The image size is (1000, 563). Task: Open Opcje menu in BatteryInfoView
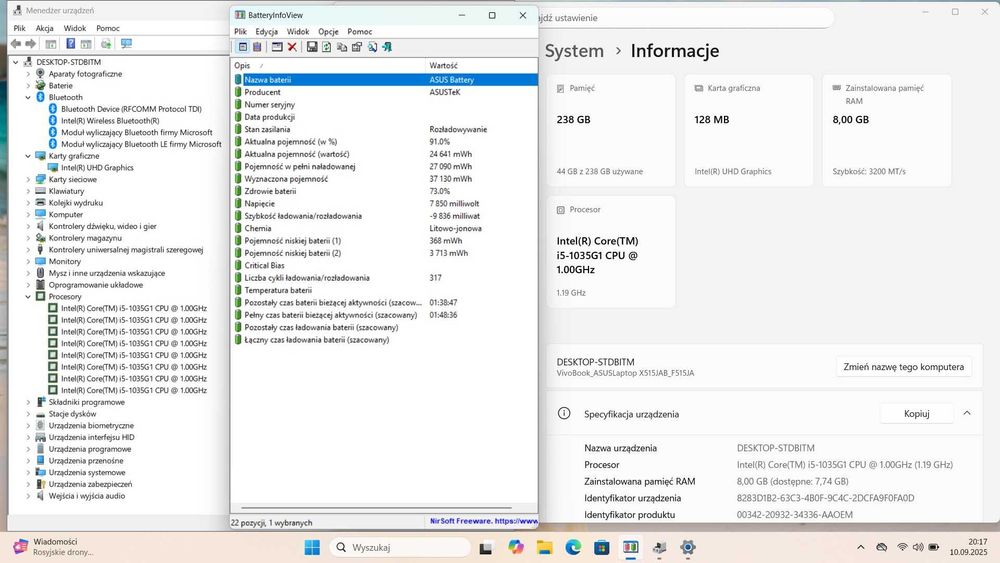[328, 31]
